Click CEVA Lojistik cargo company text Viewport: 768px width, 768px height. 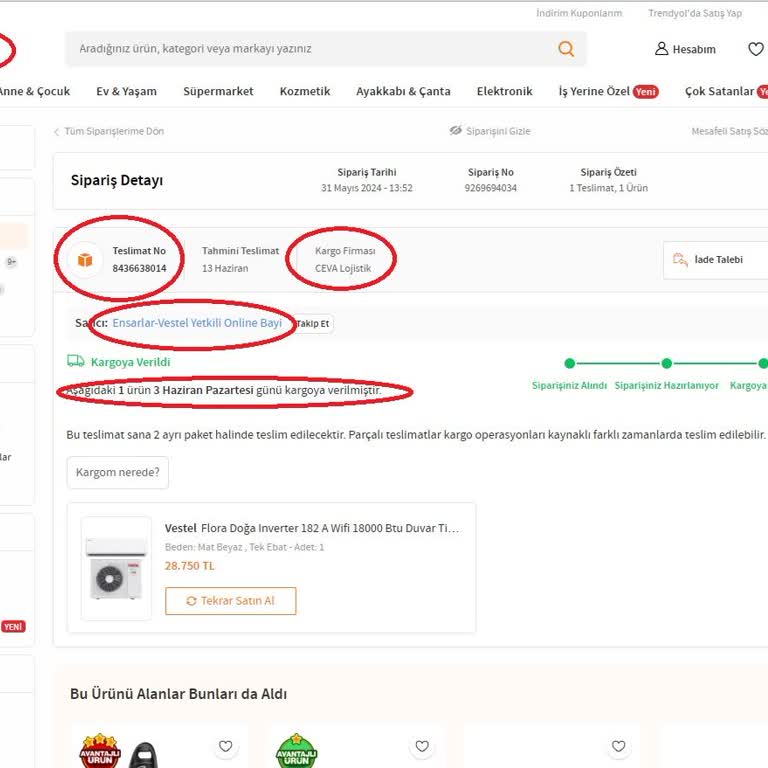[x=343, y=268]
